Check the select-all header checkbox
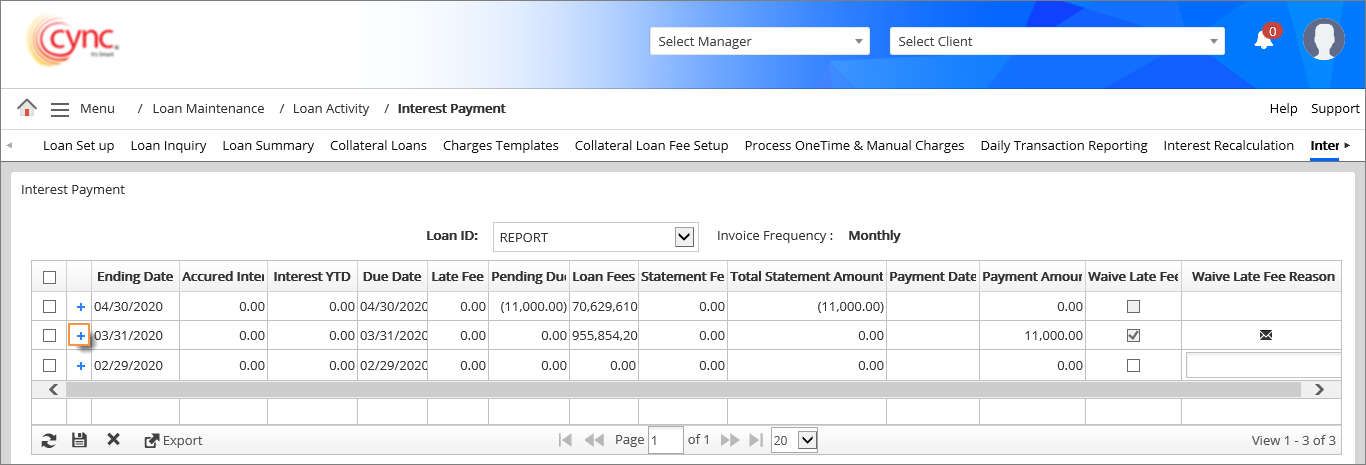The image size is (1366, 465). point(49,277)
